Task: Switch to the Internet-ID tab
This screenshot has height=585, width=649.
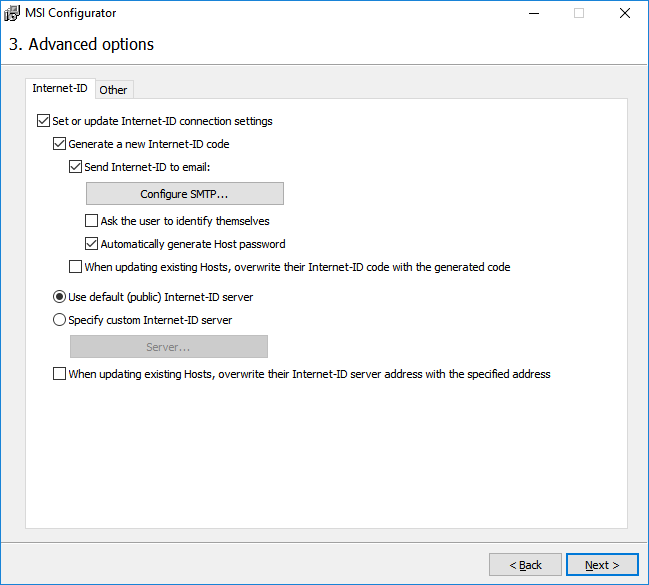Action: pos(60,88)
